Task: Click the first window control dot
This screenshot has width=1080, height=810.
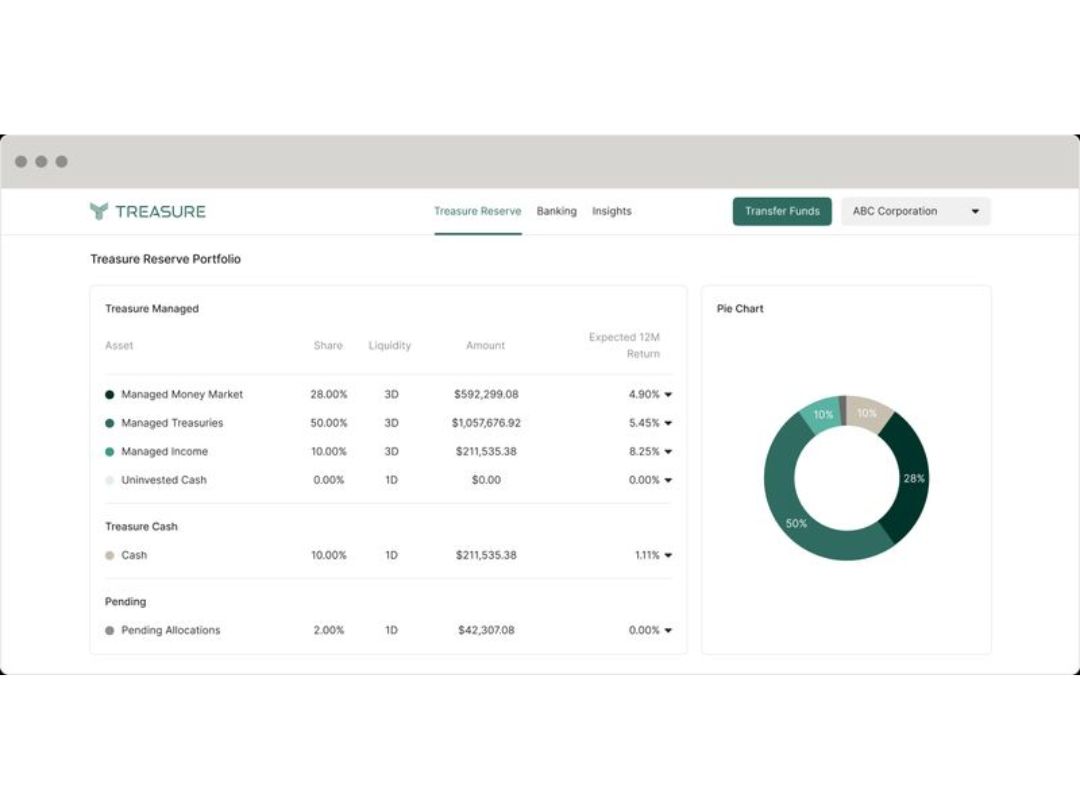Action: 21,161
